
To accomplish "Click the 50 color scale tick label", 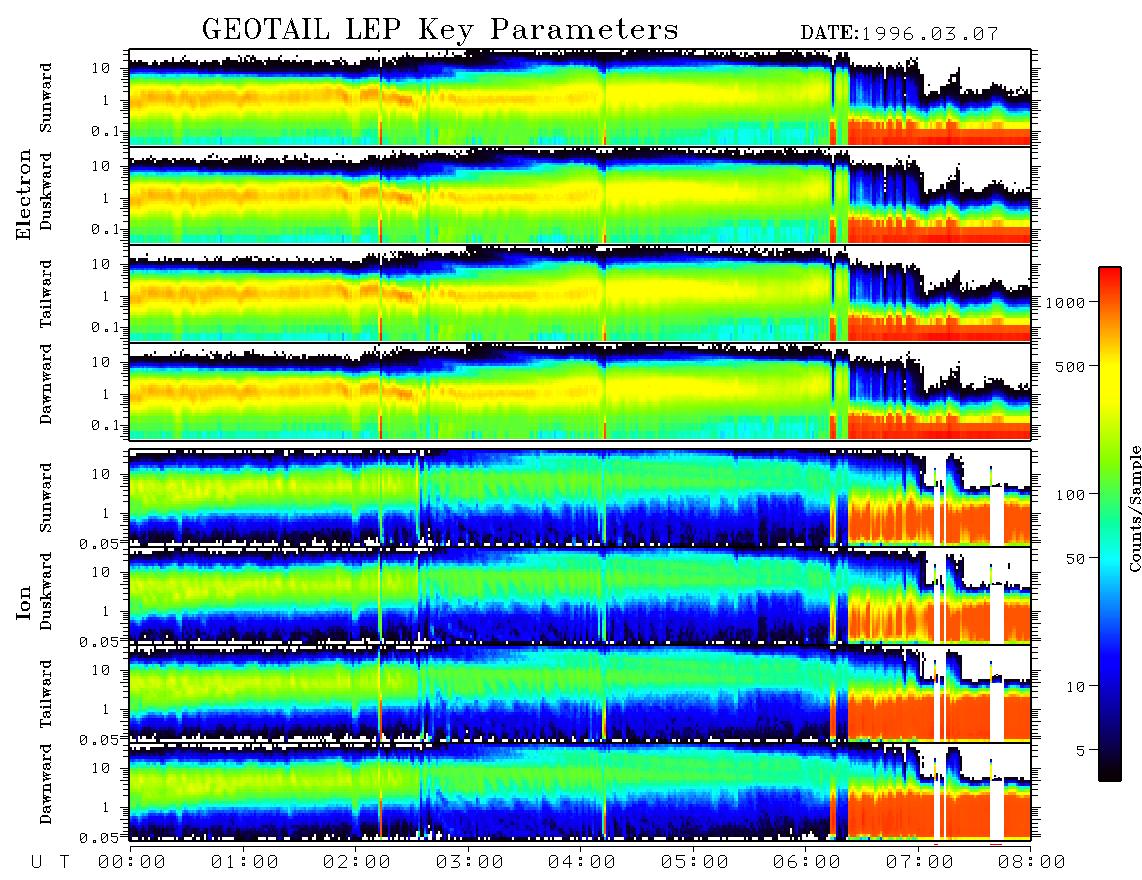I will coord(1075,559).
